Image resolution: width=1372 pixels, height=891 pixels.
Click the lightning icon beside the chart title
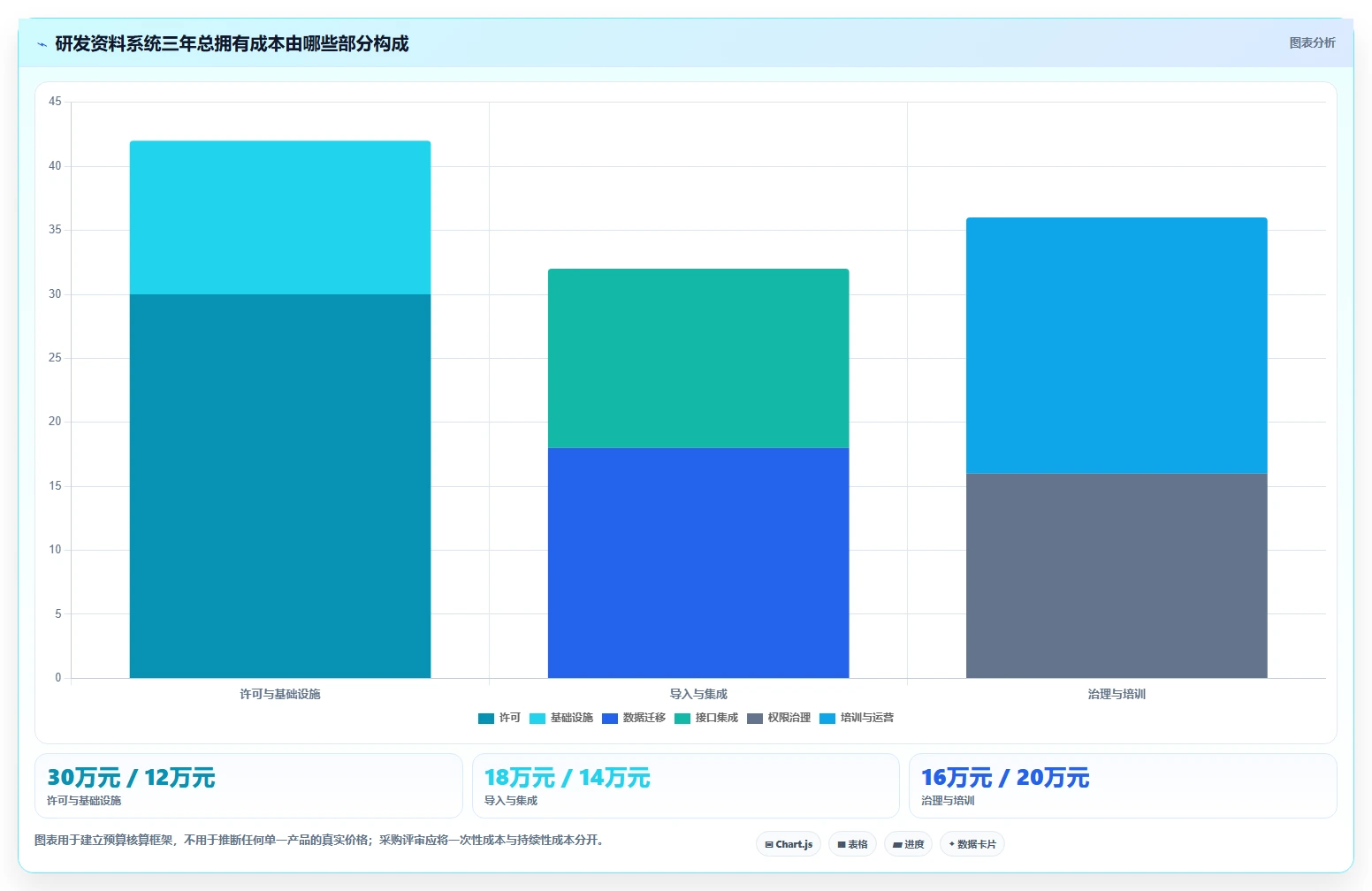[x=42, y=44]
